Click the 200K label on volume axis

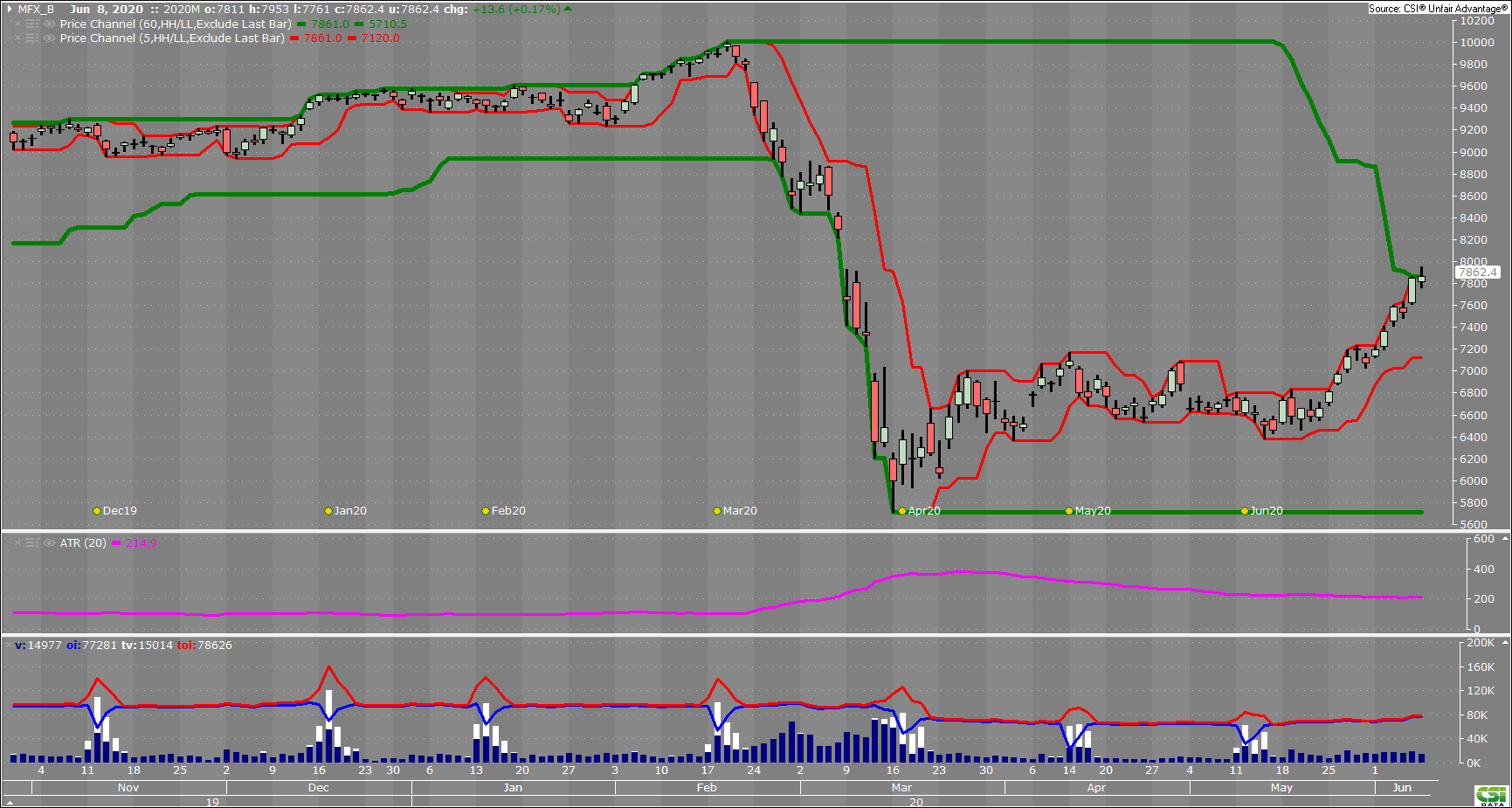click(1481, 643)
